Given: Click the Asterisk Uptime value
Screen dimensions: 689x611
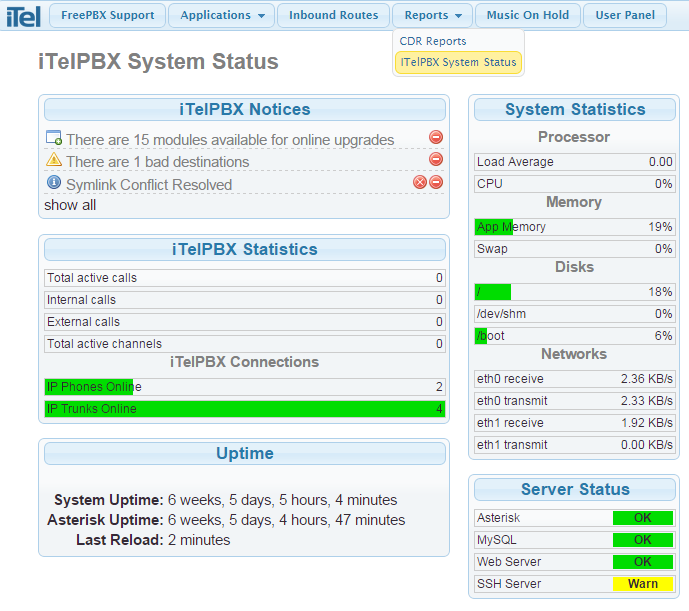Looking at the screenshot, I should [x=286, y=520].
